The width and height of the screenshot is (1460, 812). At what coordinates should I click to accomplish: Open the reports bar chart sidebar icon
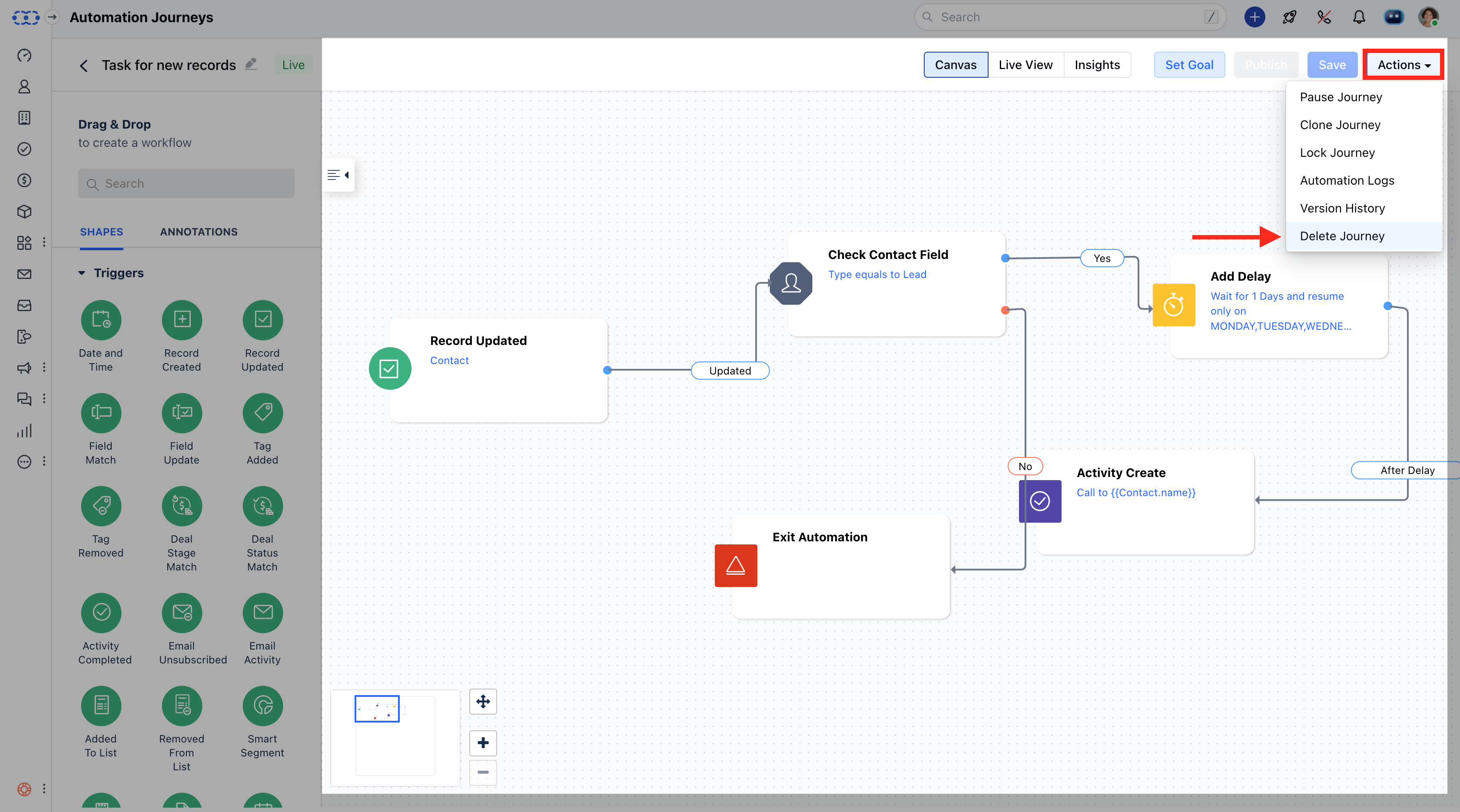click(x=24, y=431)
